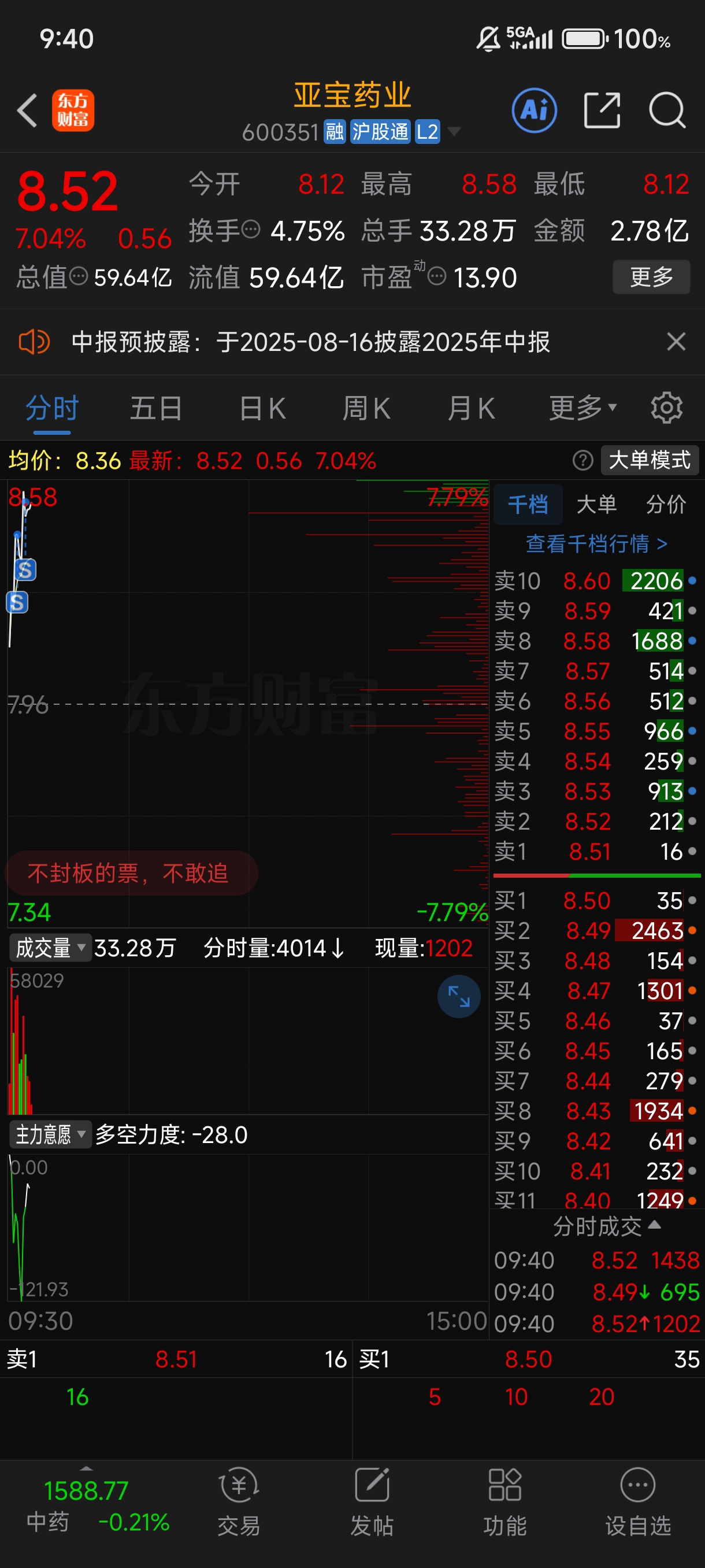Viewport: 705px width, 1568px height.
Task: Select the 买8 8.43 order row
Action: 596,1111
